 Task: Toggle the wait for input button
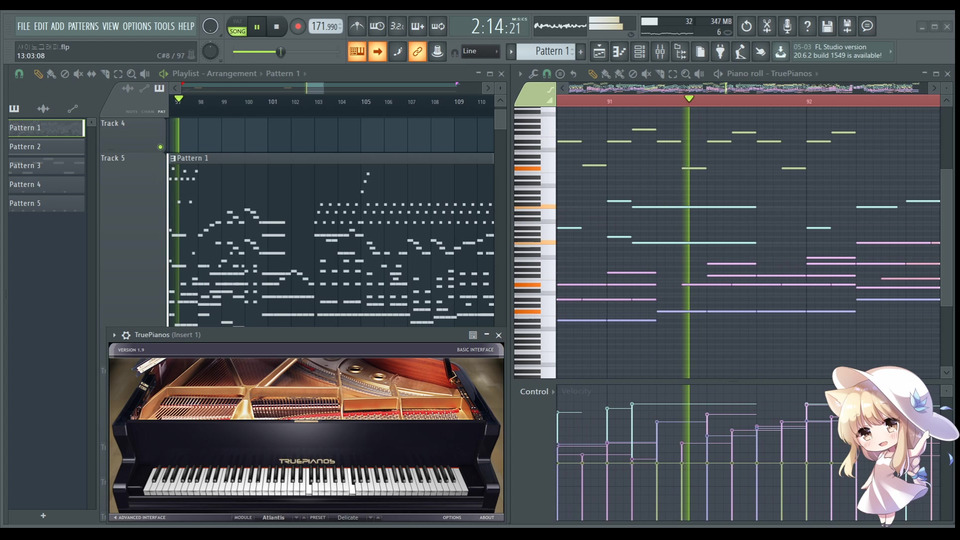click(377, 26)
